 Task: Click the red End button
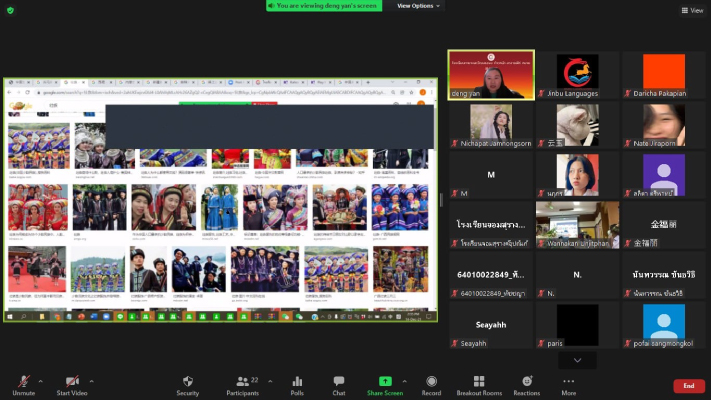click(x=688, y=386)
